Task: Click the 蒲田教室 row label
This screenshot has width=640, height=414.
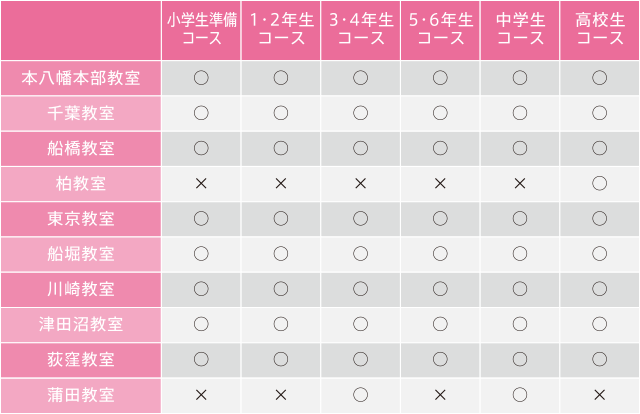Action: pyautogui.click(x=81, y=395)
